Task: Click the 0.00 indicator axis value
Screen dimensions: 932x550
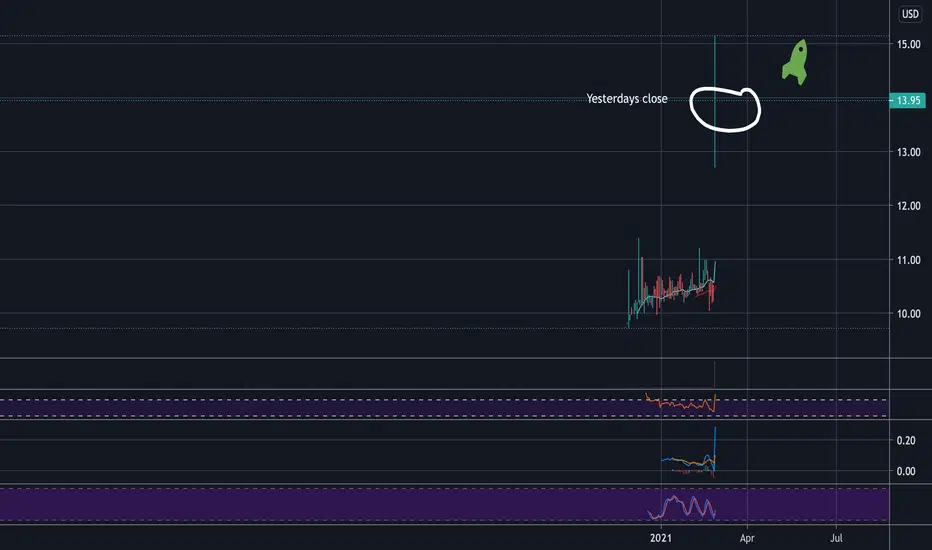Action: pos(906,472)
